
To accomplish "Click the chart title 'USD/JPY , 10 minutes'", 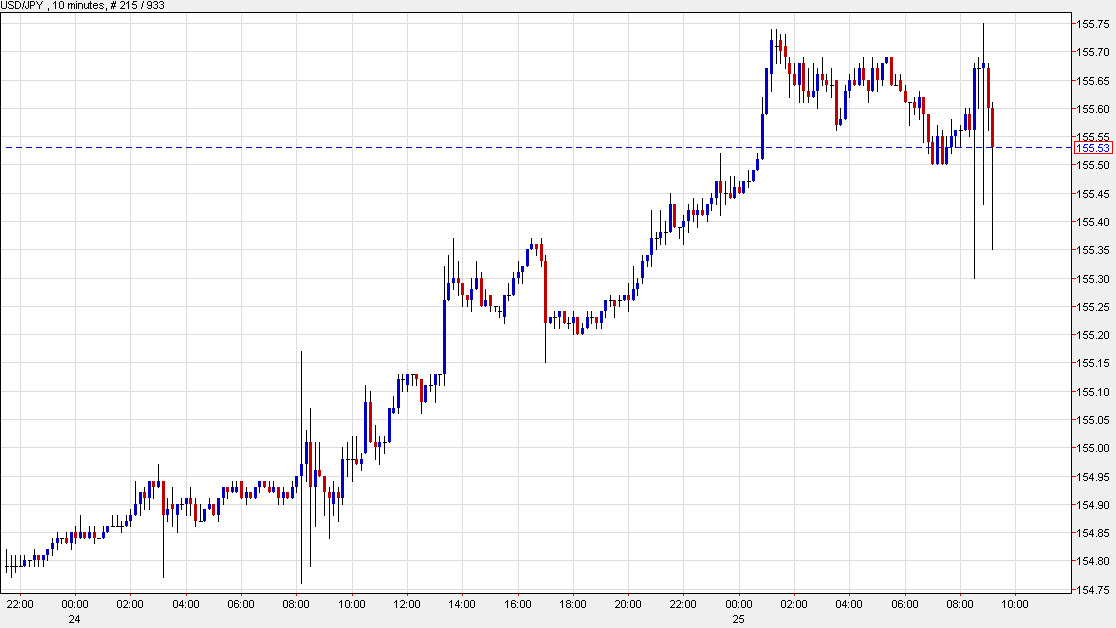I will click(x=52, y=6).
